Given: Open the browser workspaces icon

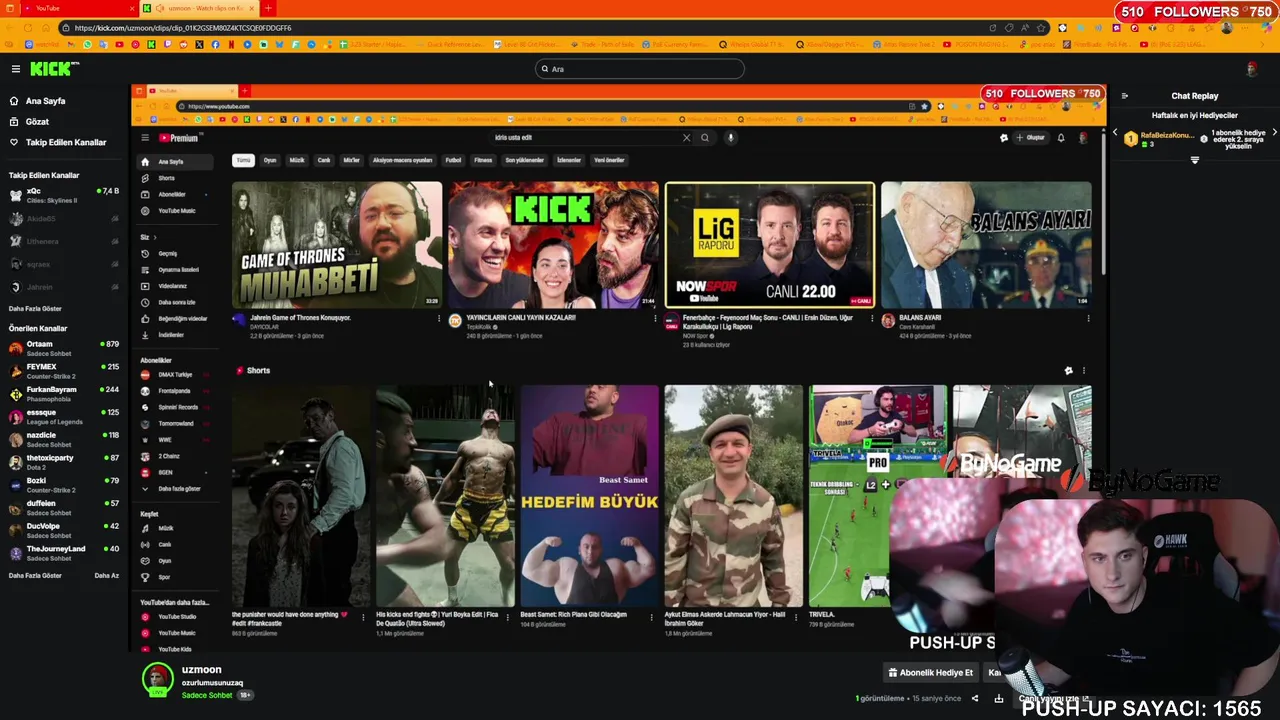Looking at the screenshot, I should (x=10, y=8).
